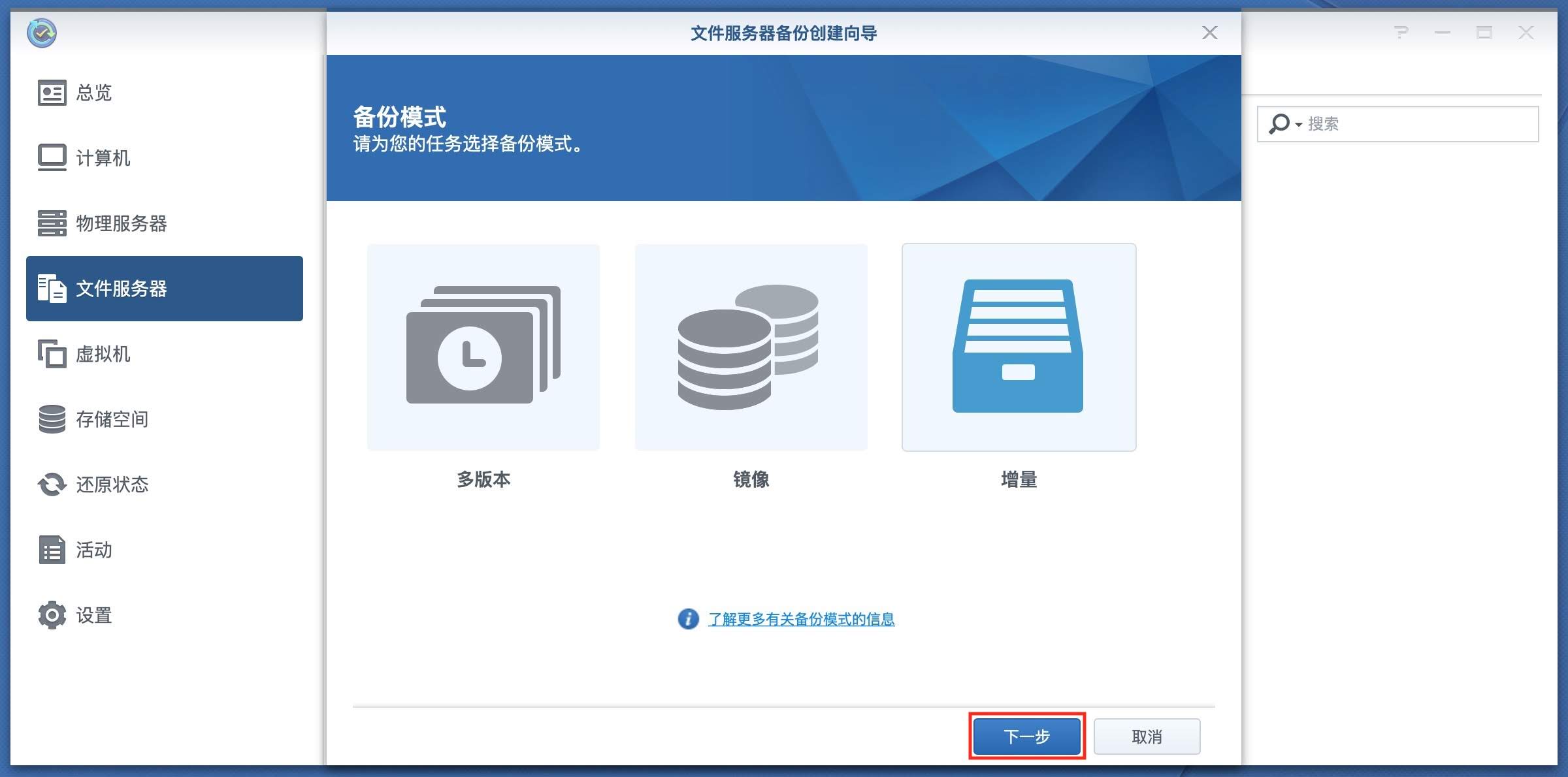Open the 总览 overview section
The height and width of the screenshot is (777, 1568).
click(93, 93)
